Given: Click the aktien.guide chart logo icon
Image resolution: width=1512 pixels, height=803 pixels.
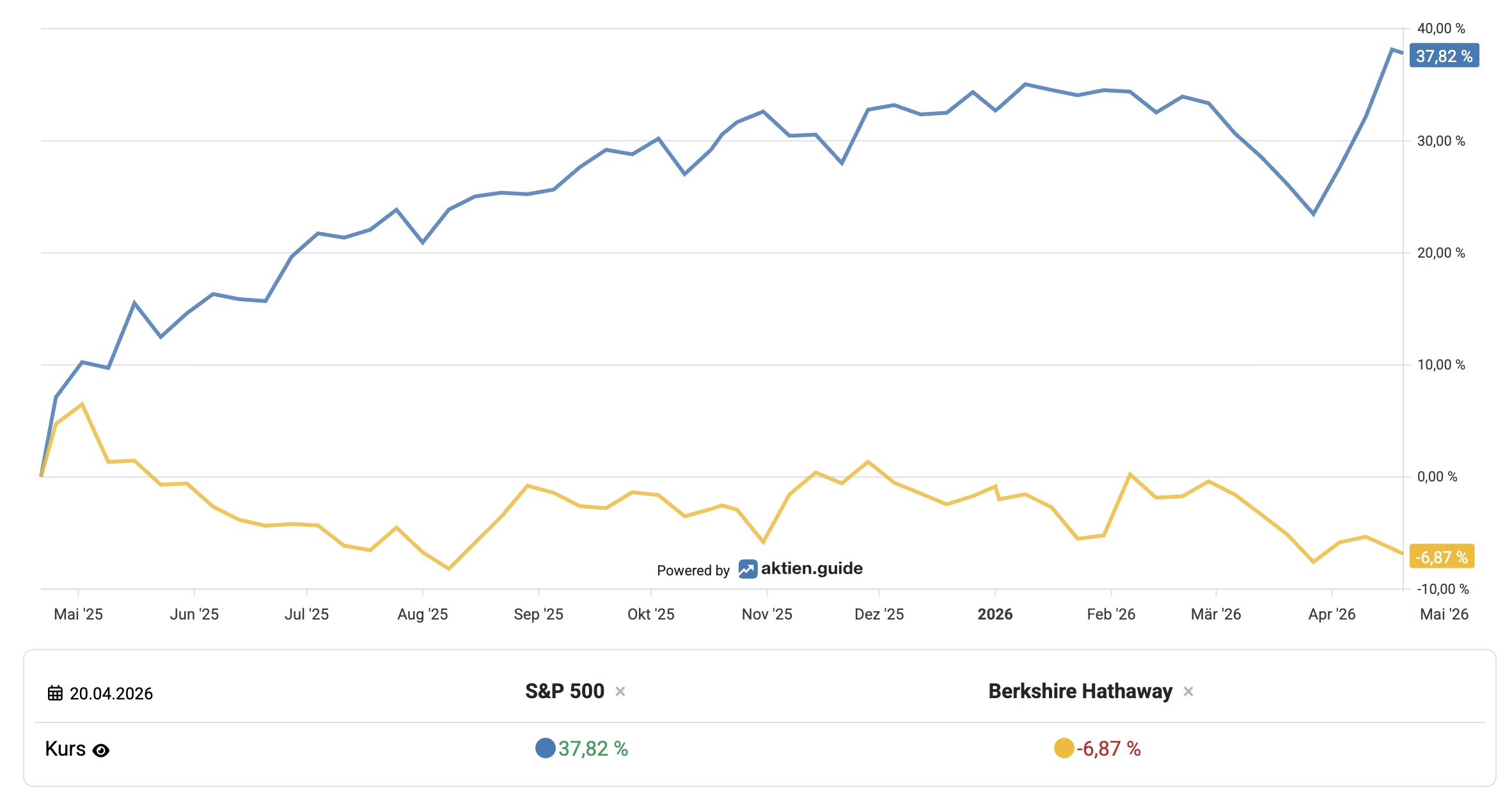Looking at the screenshot, I should [x=748, y=569].
